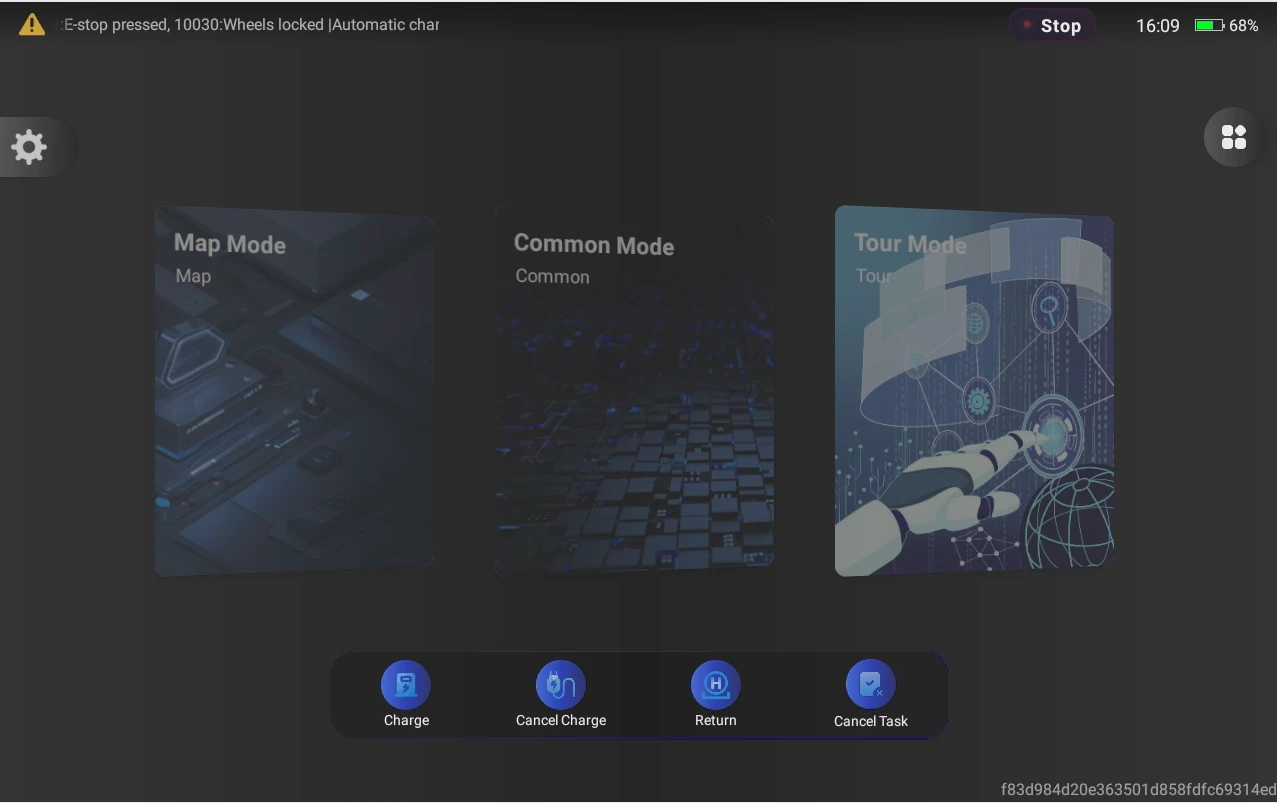Tap the Cancel Task clipboard icon

871,685
